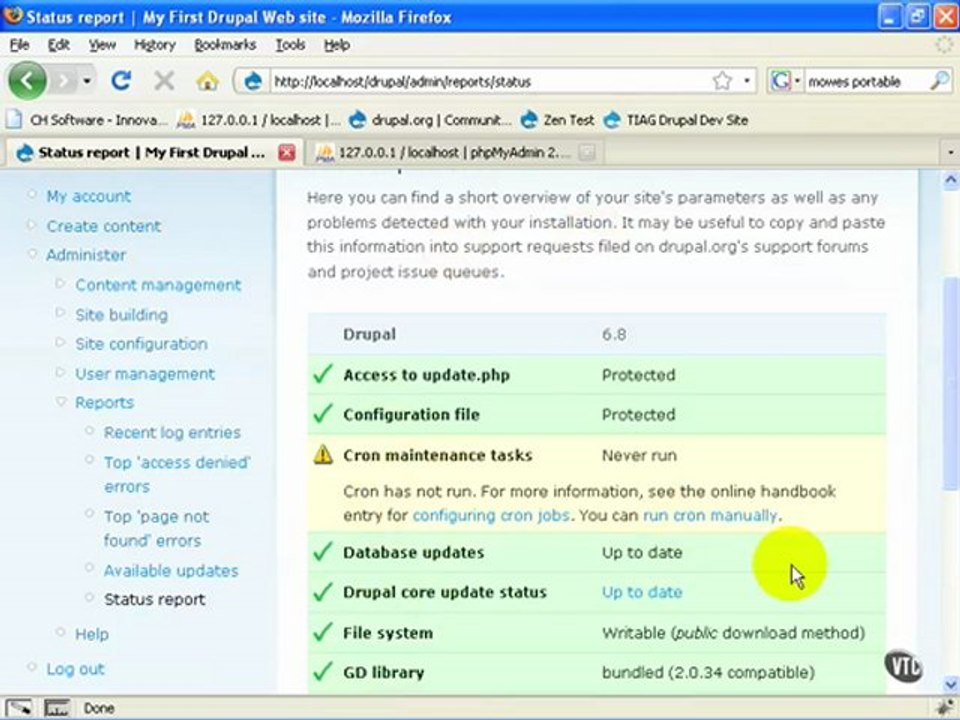
Task: Click the sidebar Help link
Action: (92, 634)
